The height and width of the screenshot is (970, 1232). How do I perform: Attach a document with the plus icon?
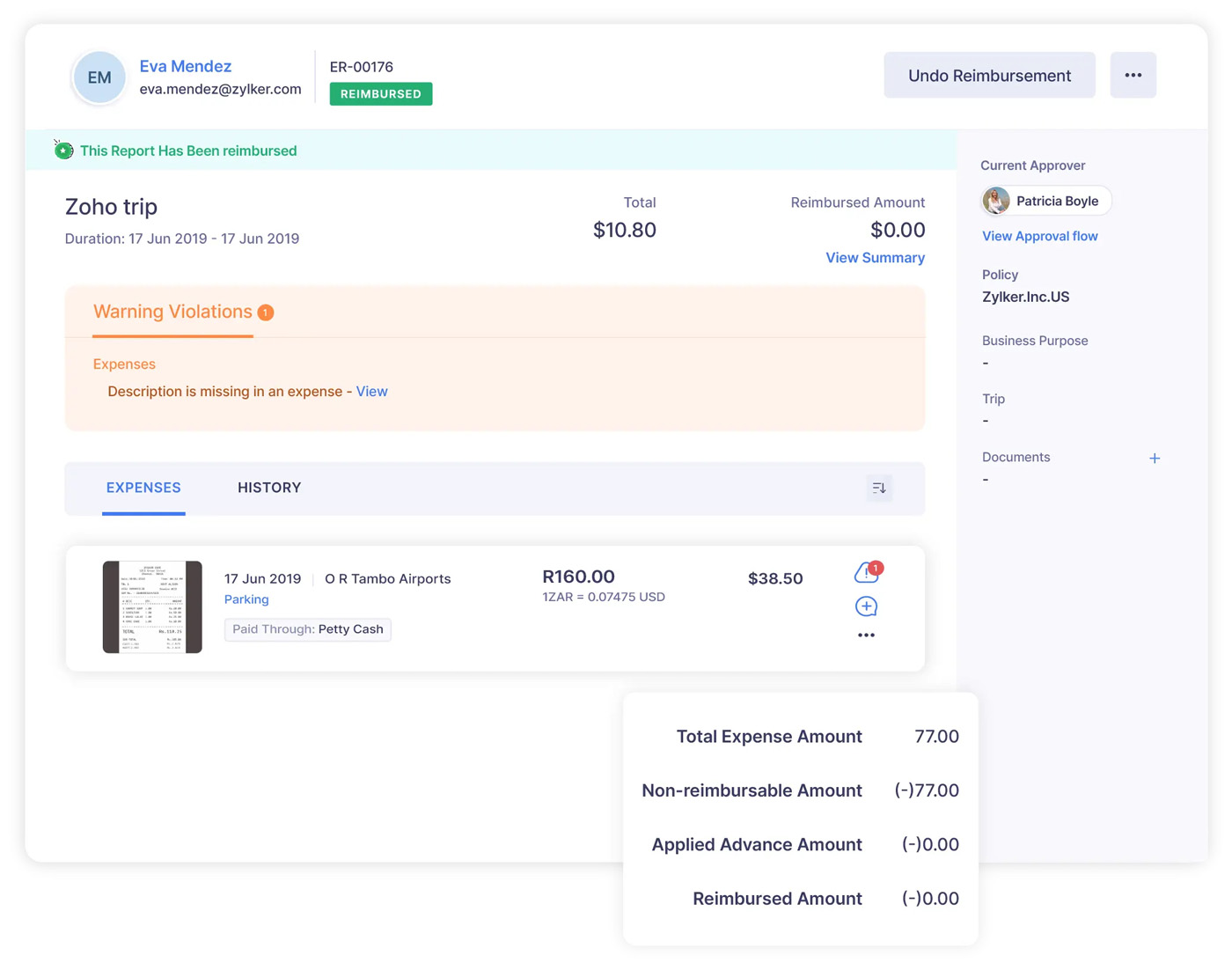[x=1155, y=458]
